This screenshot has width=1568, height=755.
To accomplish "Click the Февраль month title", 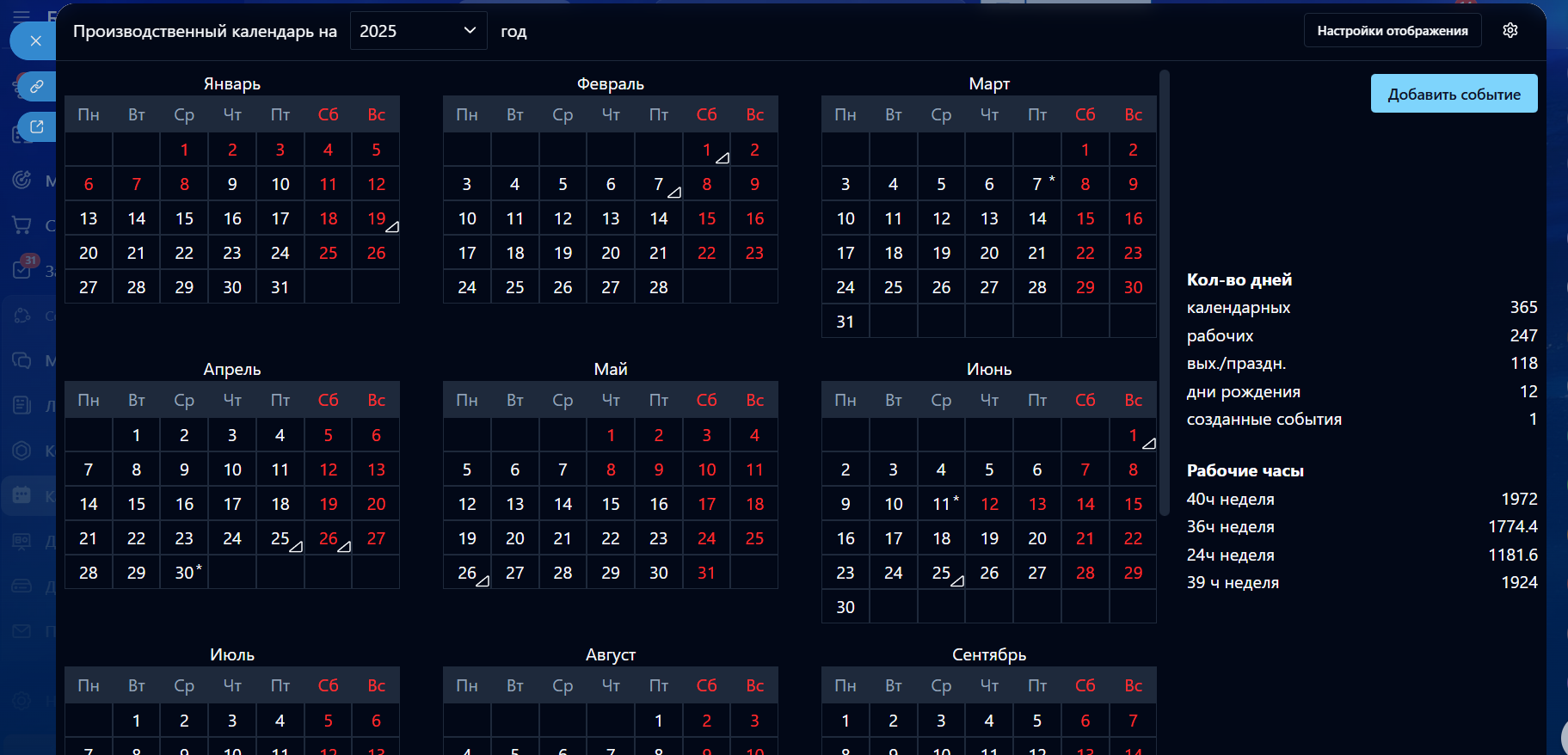I will point(611,83).
